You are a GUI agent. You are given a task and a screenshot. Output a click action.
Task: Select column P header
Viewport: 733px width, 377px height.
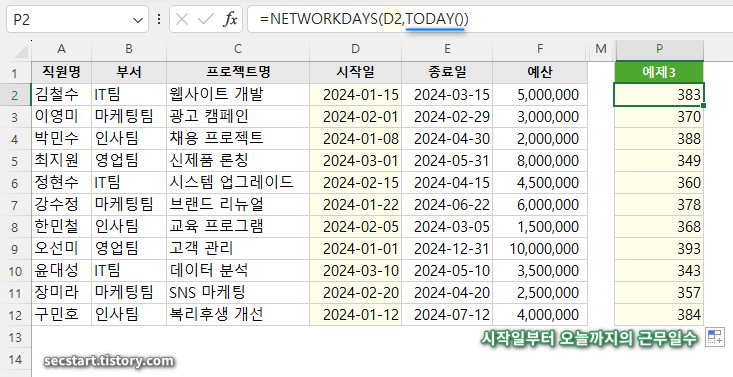click(x=659, y=49)
